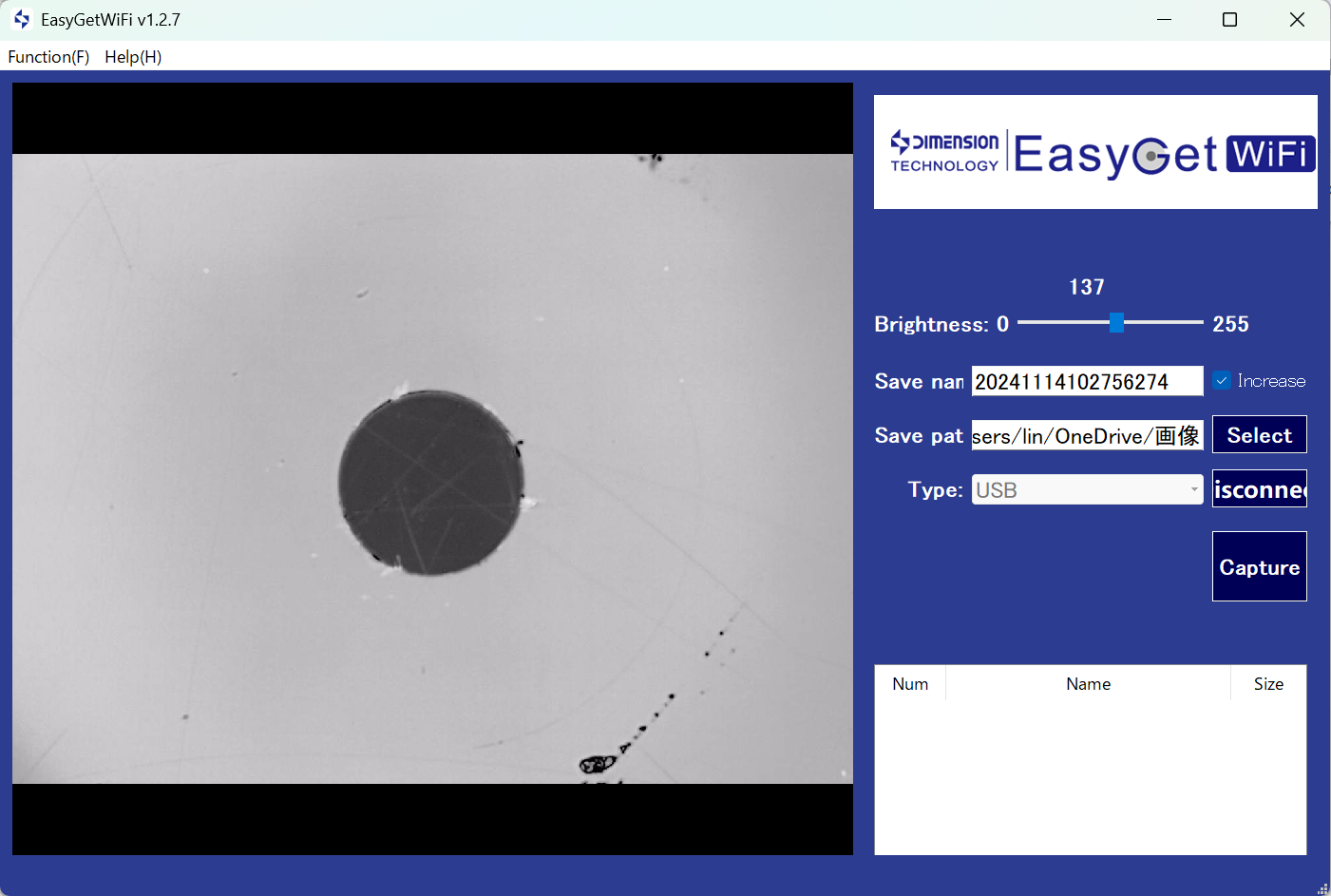Close the EasyGetWiFi window
1331x896 pixels.
click(x=1297, y=20)
